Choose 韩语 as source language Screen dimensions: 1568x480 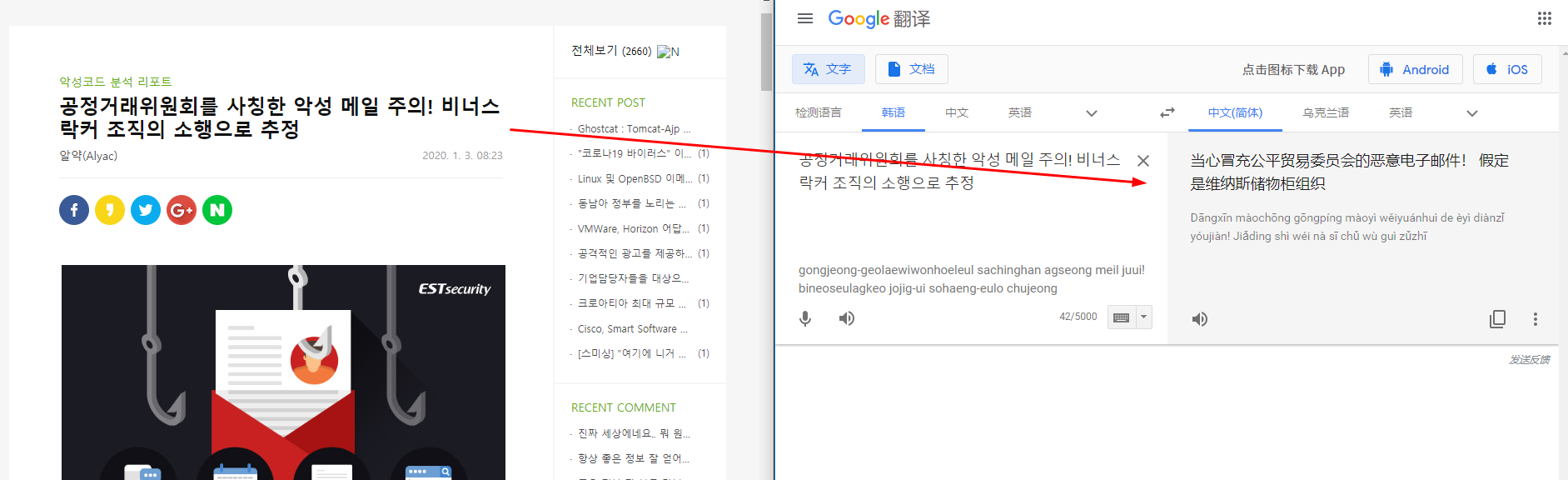[894, 112]
